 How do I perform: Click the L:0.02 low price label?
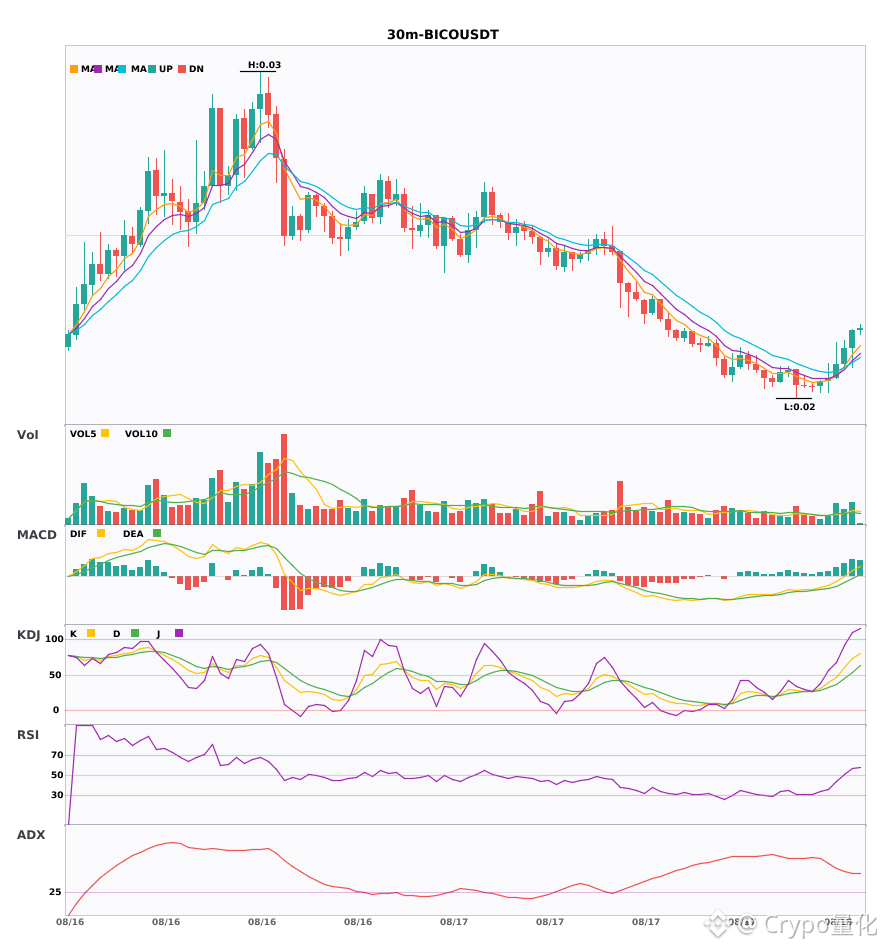tap(800, 407)
